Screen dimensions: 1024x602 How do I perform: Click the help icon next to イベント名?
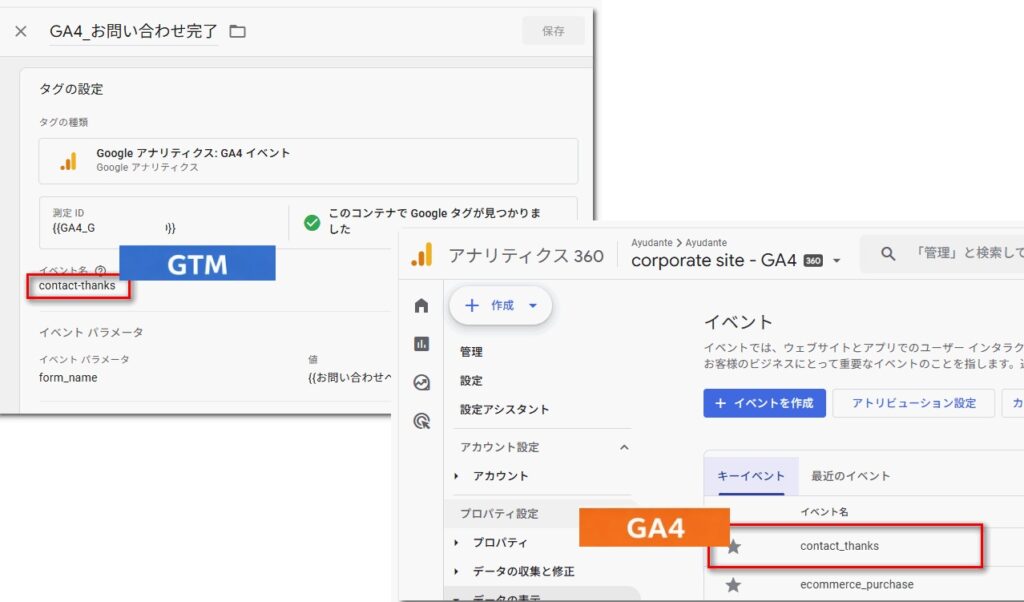tap(100, 271)
